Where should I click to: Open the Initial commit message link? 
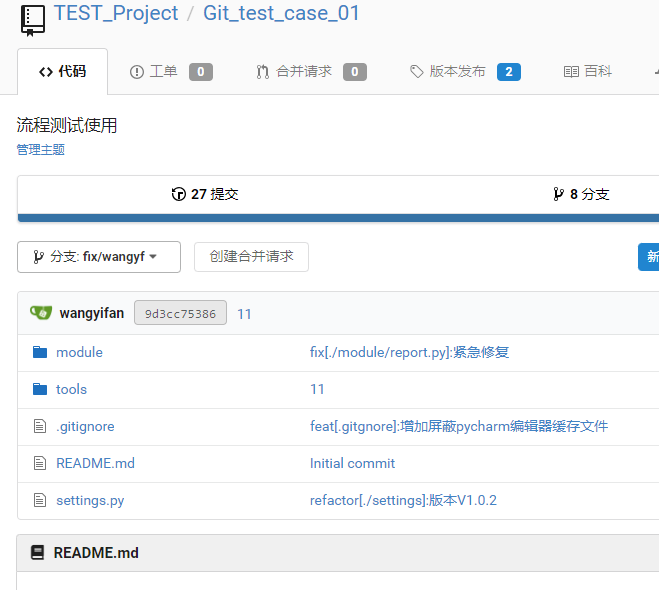coord(352,463)
